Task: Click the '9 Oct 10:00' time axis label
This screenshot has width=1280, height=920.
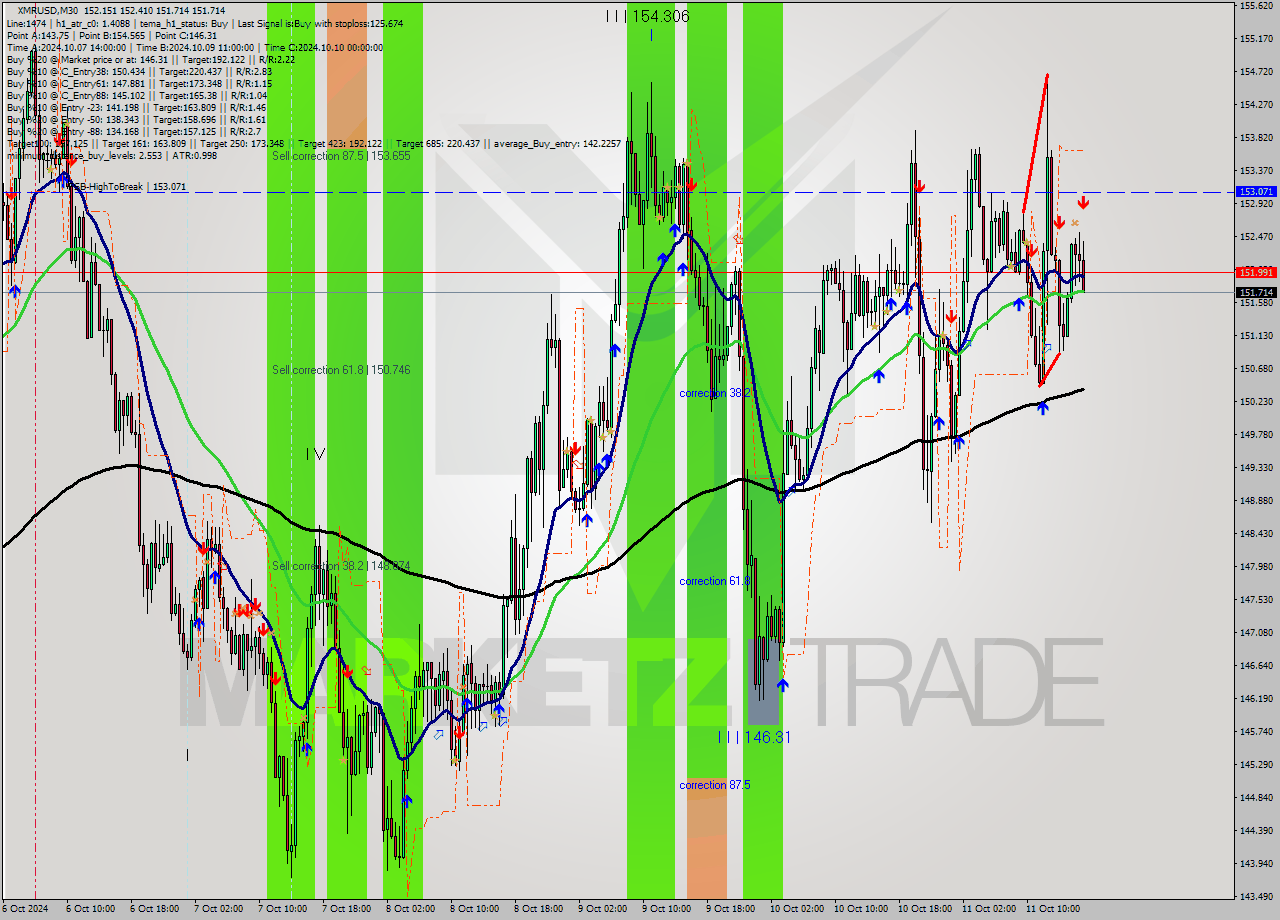Action: click(x=666, y=909)
